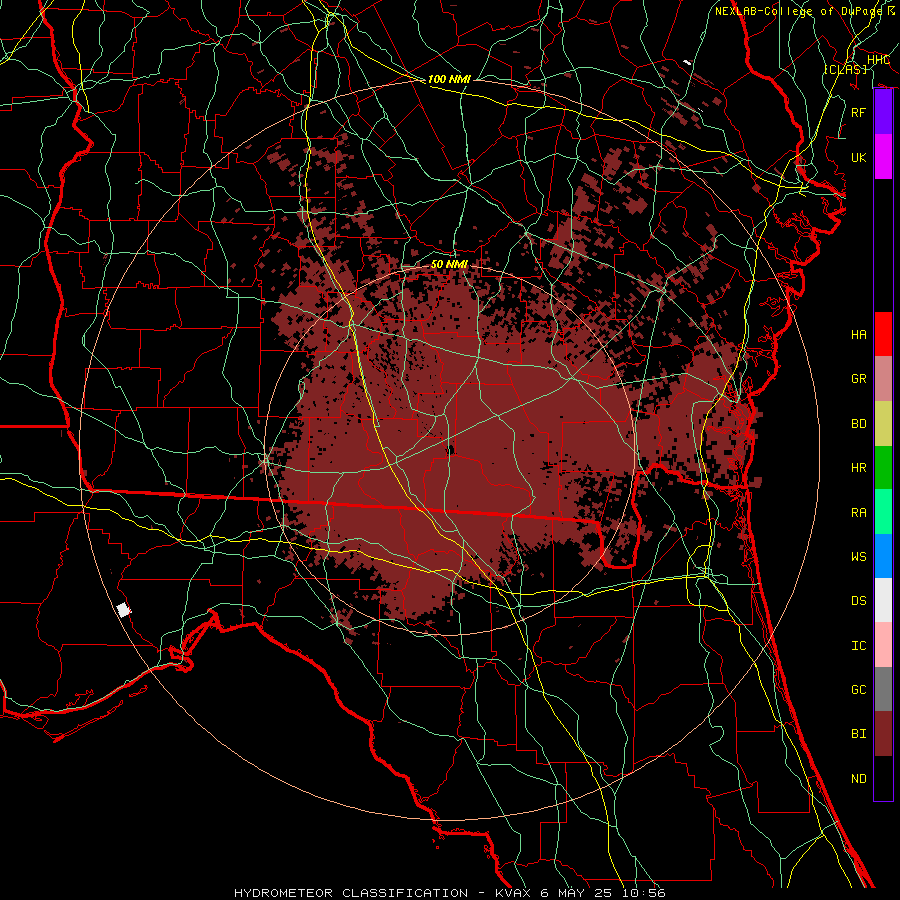Viewport: 900px width, 900px height.
Task: Click the RF legend label
Action: tap(858, 113)
